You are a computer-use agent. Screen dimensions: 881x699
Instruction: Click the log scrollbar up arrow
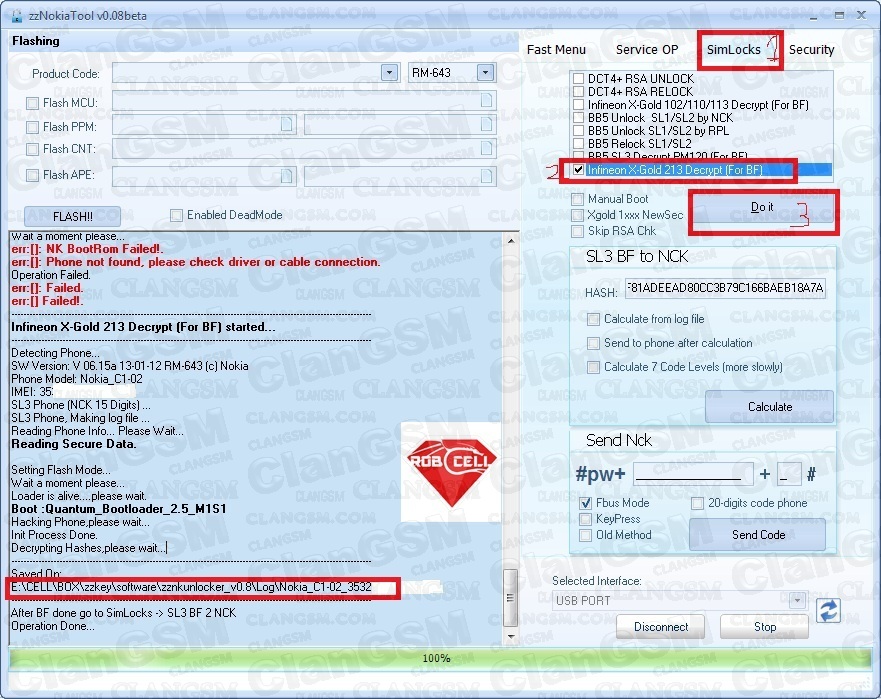click(x=511, y=240)
